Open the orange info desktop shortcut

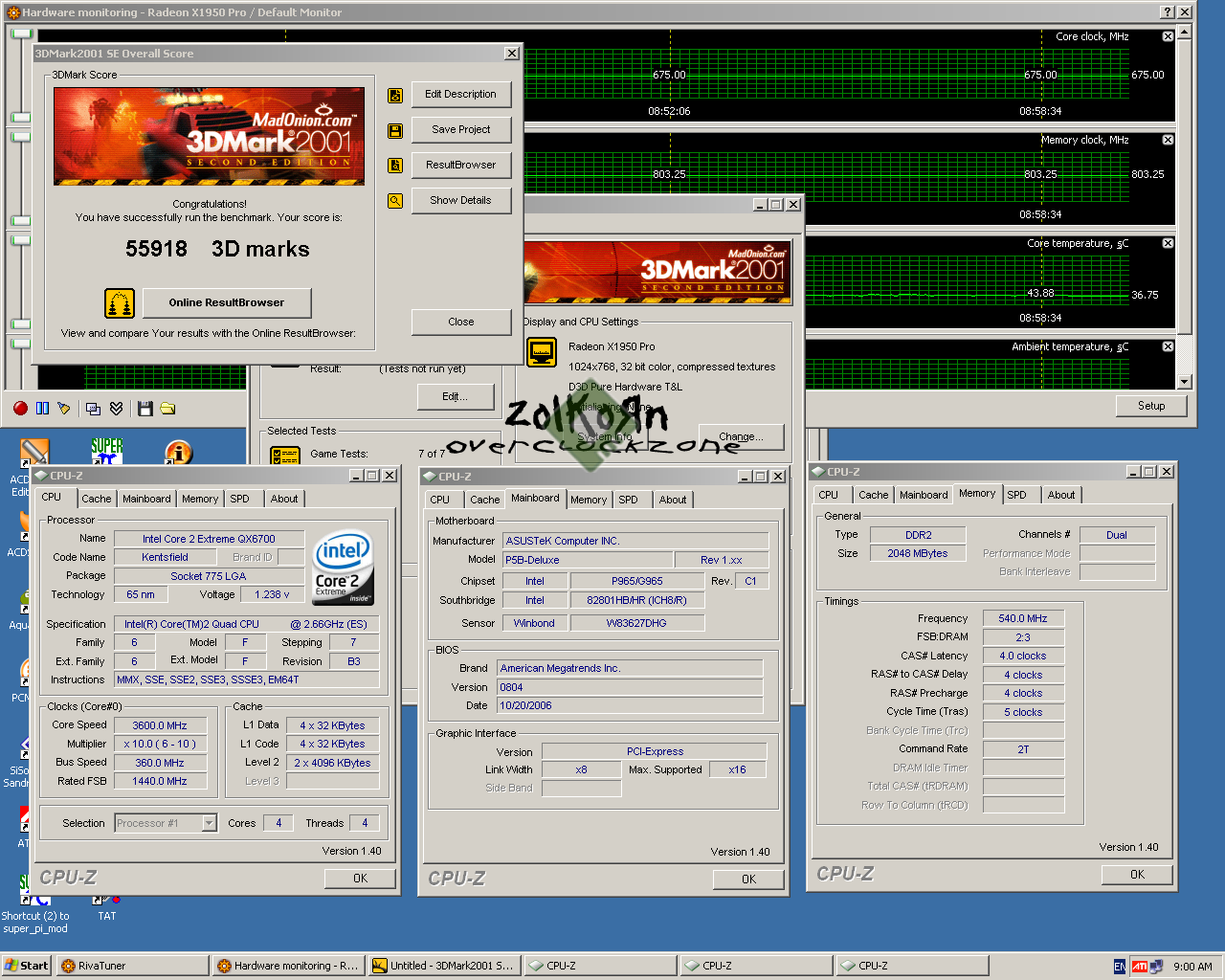click(178, 452)
